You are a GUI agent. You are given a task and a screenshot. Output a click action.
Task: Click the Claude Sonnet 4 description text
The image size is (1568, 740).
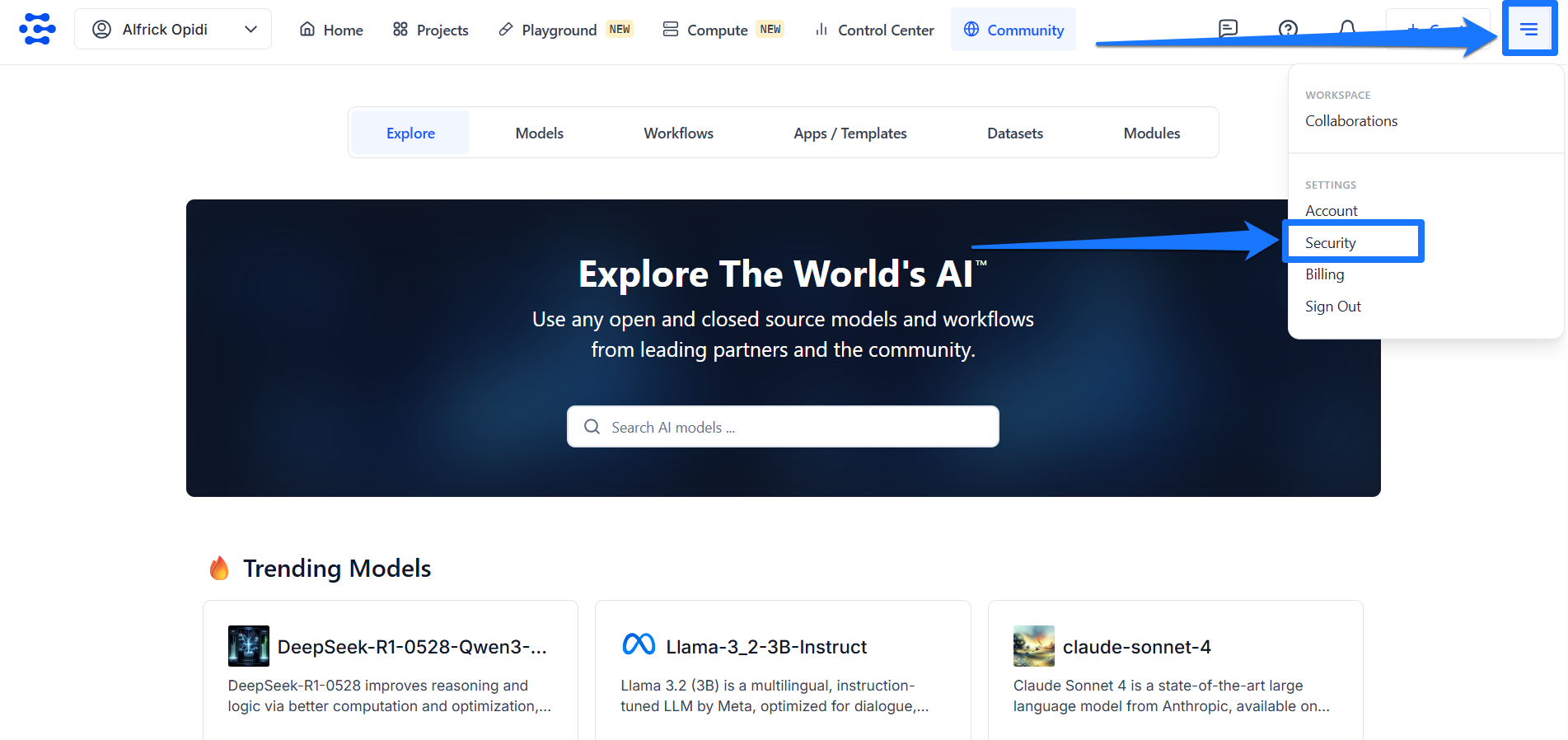coord(1171,696)
